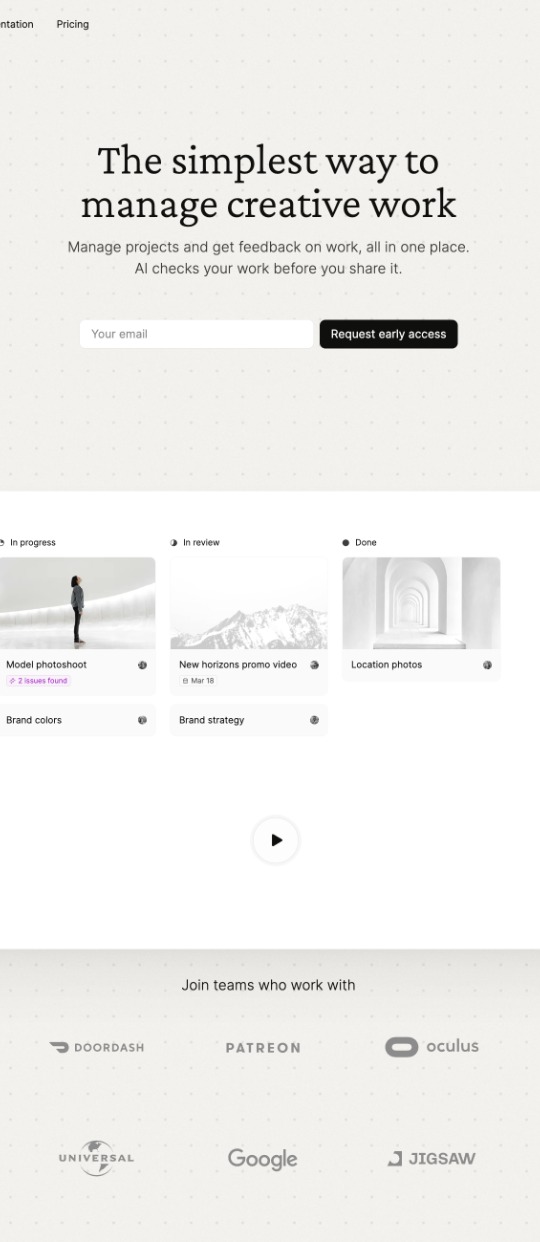The width and height of the screenshot is (540, 1242).
Task: Click the Model photoshoot title text
Action: [x=46, y=665]
